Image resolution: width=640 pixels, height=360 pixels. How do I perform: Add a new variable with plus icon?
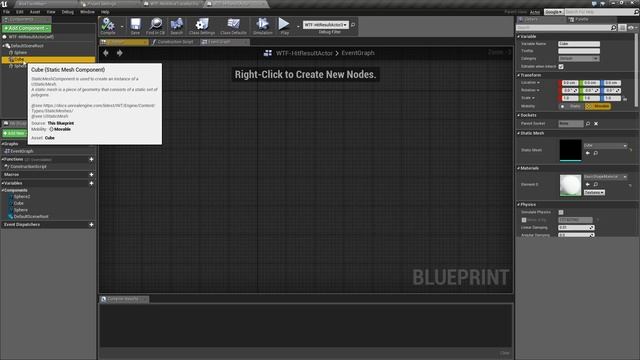point(91,184)
